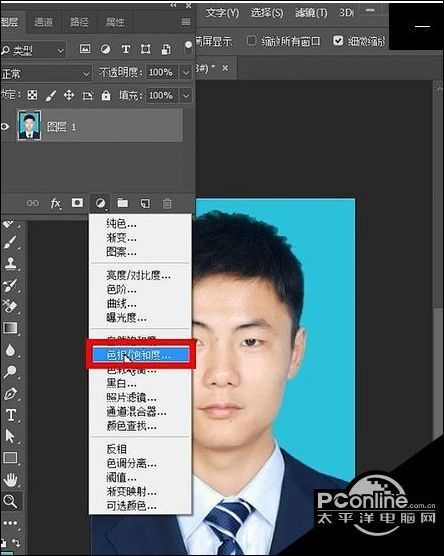Click the link layers icon
This screenshot has height=556, width=444.
point(33,203)
